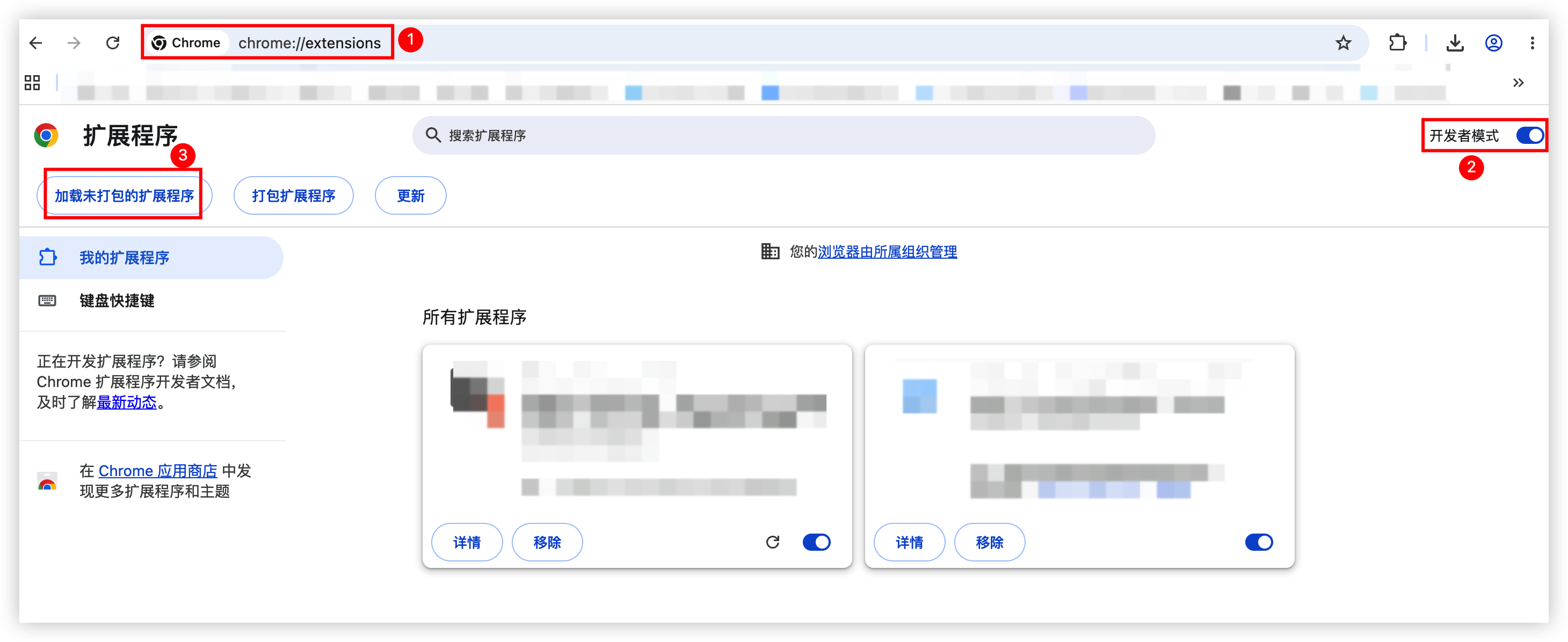Image resolution: width=1568 pixels, height=642 pixels.
Task: Click 详情 on the first extension
Action: coord(467,542)
